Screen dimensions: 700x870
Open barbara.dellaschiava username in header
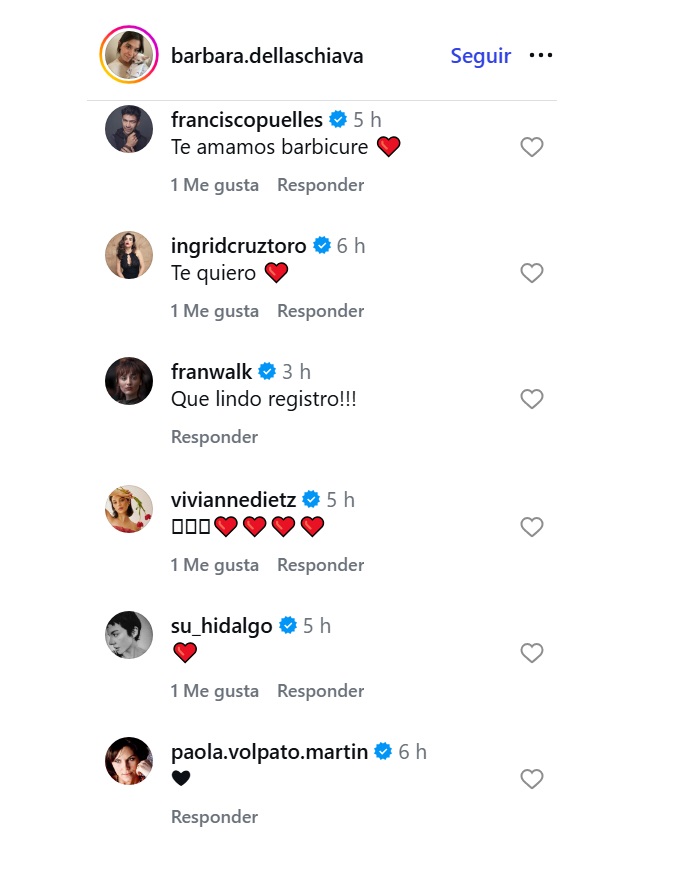click(267, 56)
